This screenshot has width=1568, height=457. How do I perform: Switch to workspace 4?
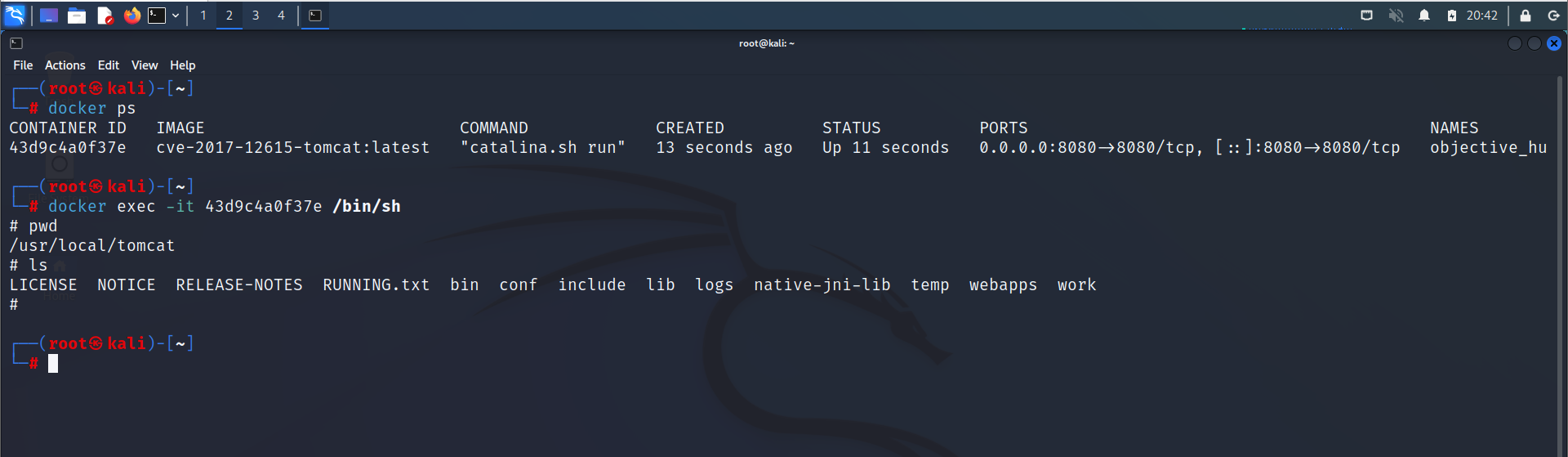tap(282, 16)
